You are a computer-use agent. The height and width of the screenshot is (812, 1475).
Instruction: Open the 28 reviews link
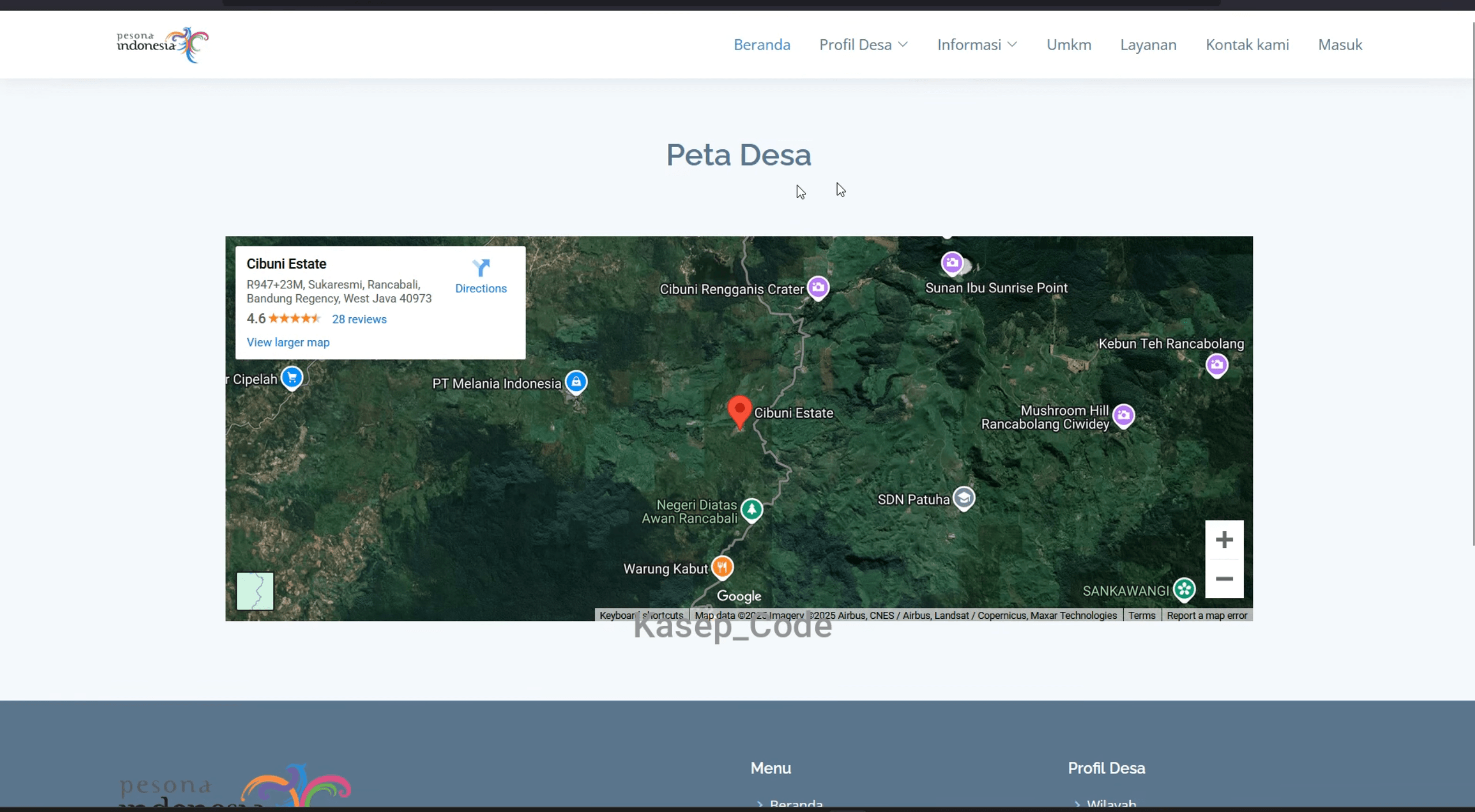(359, 319)
